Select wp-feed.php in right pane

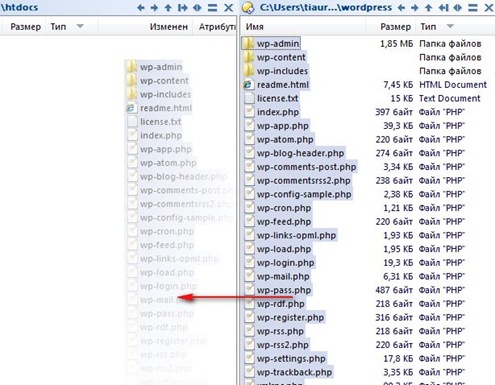coord(284,221)
